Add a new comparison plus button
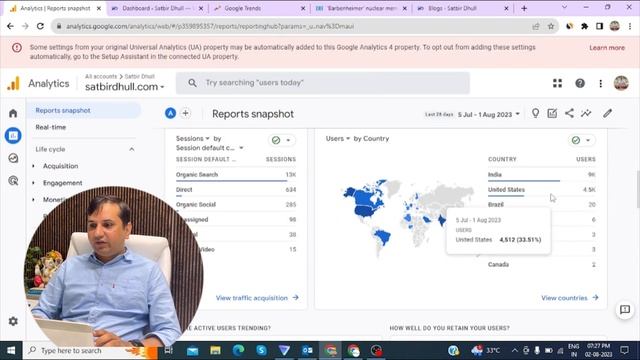The width and height of the screenshot is (640, 360). coord(185,113)
